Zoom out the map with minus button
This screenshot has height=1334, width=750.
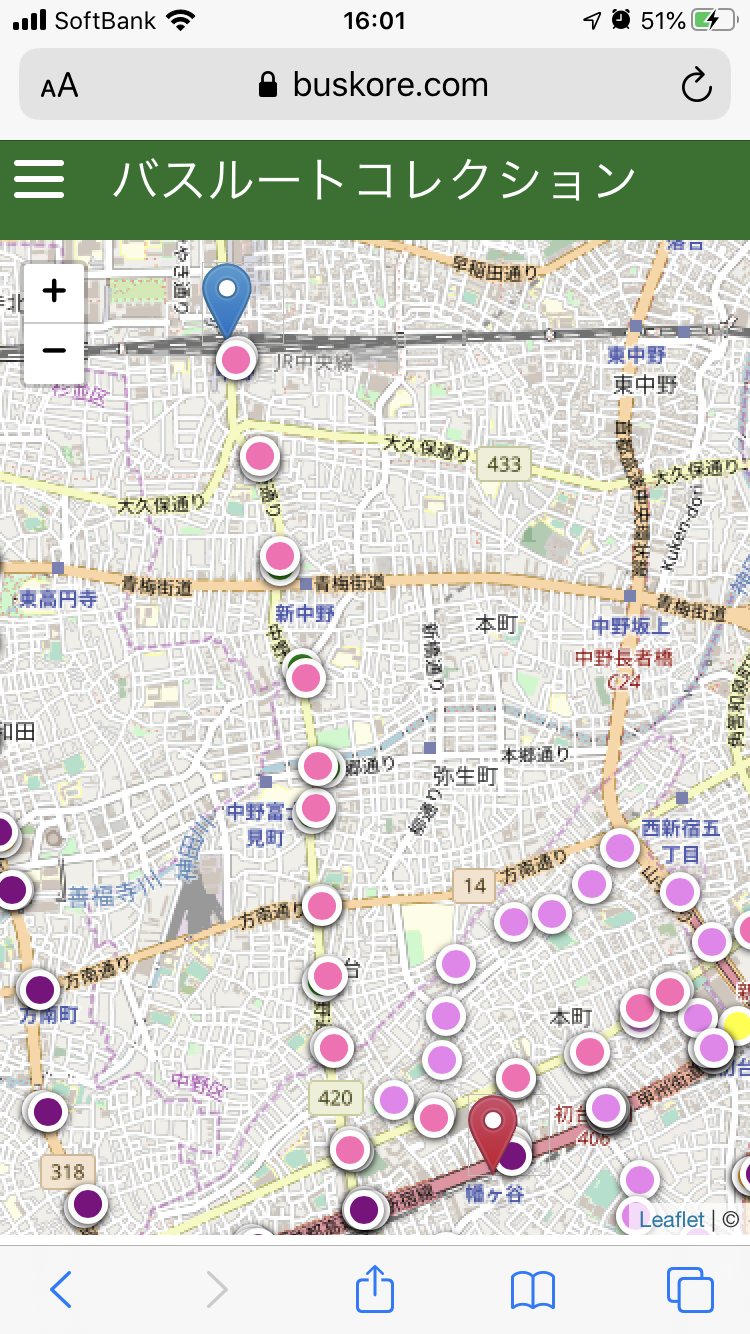pyautogui.click(x=54, y=351)
